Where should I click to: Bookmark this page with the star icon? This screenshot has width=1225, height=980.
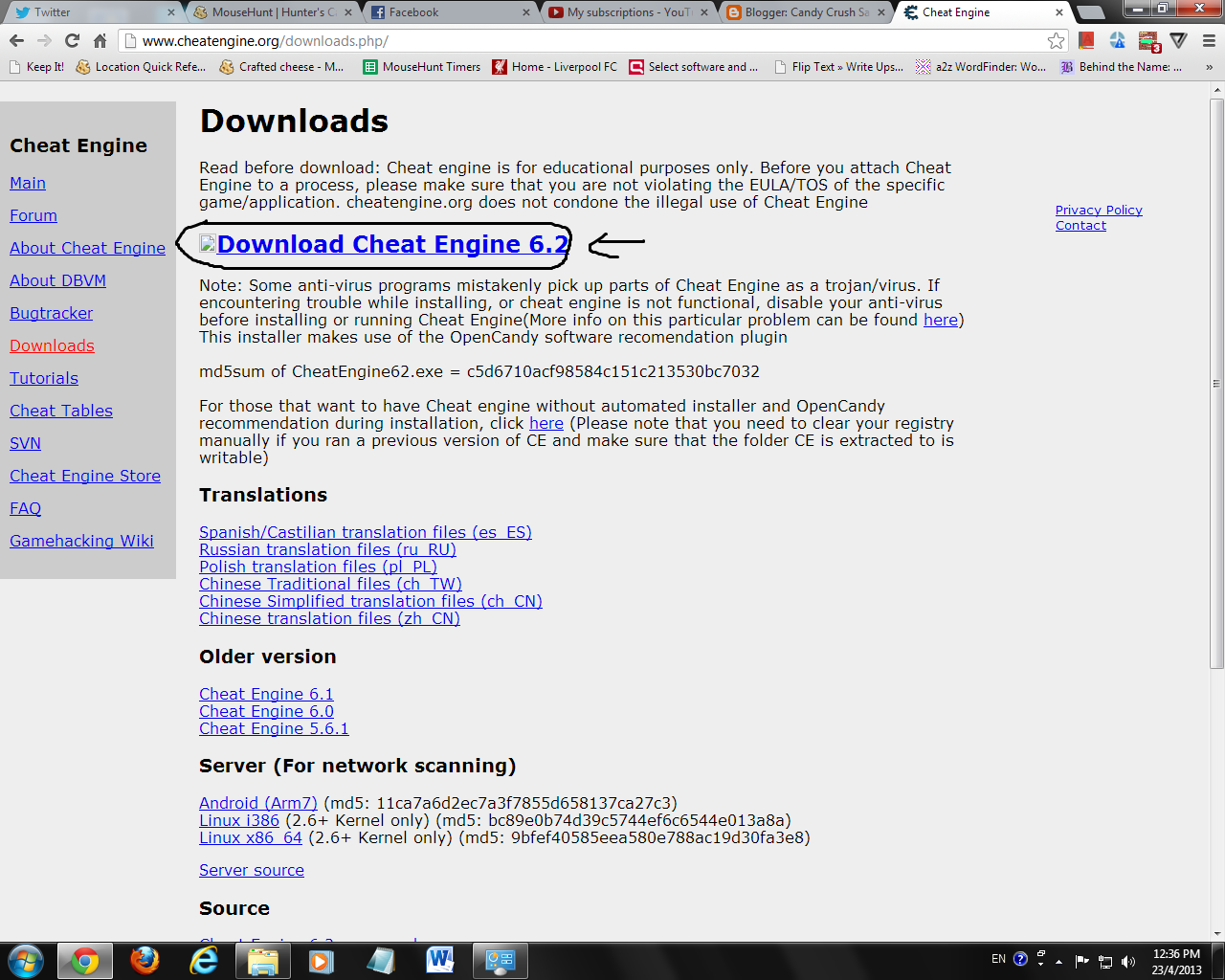(1056, 40)
